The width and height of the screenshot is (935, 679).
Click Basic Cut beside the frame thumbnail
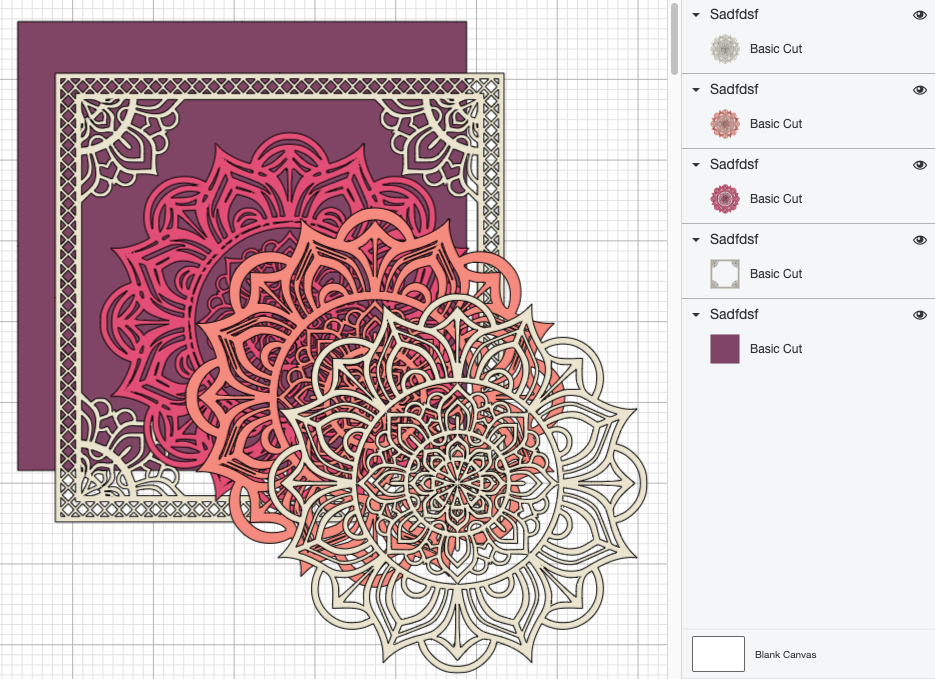[776, 274]
